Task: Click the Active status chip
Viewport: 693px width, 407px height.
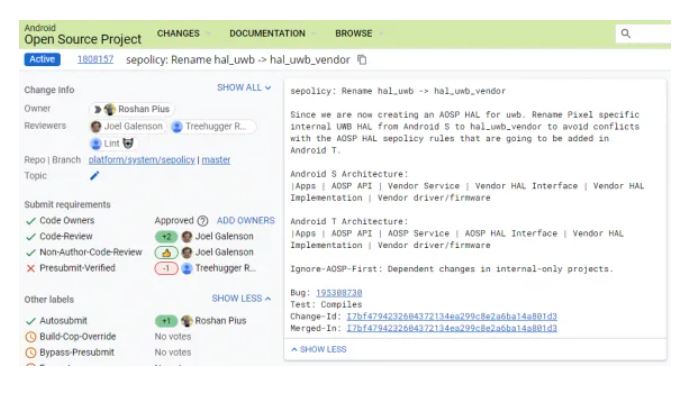Action: pos(42,59)
